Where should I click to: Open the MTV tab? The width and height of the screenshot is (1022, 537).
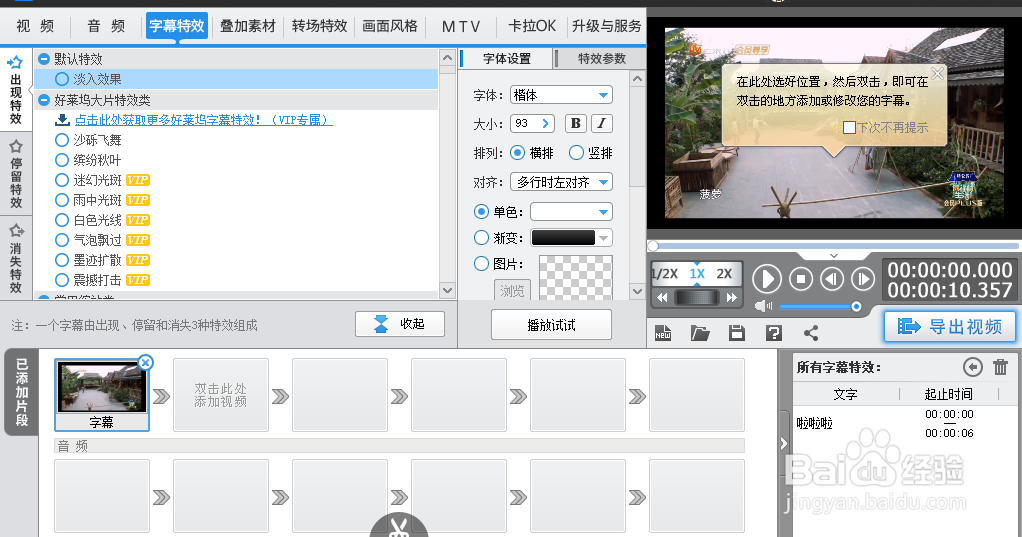pos(461,26)
